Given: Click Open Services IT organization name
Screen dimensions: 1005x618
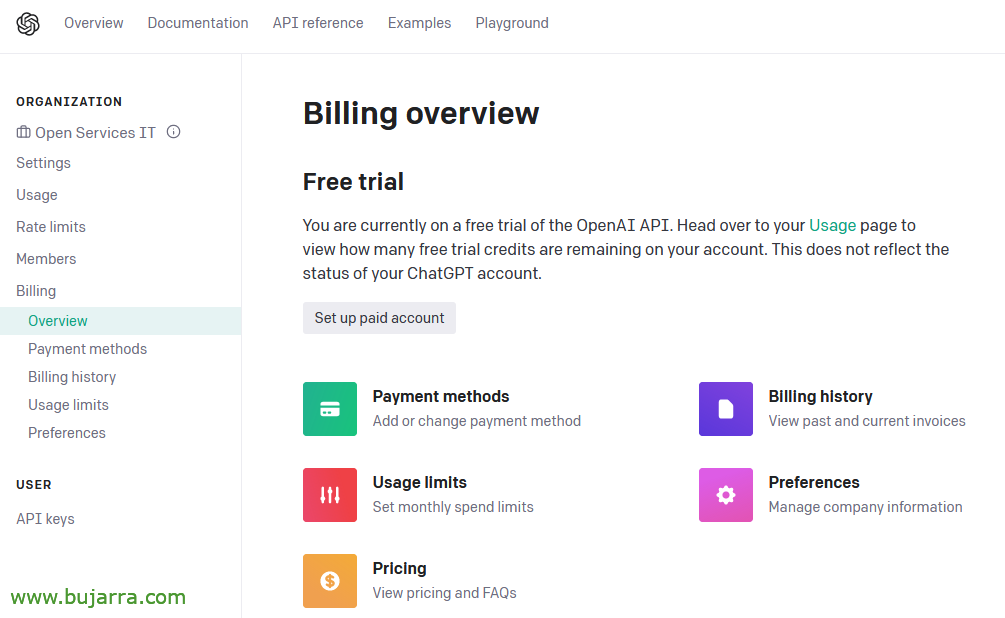Looking at the screenshot, I should click(96, 133).
